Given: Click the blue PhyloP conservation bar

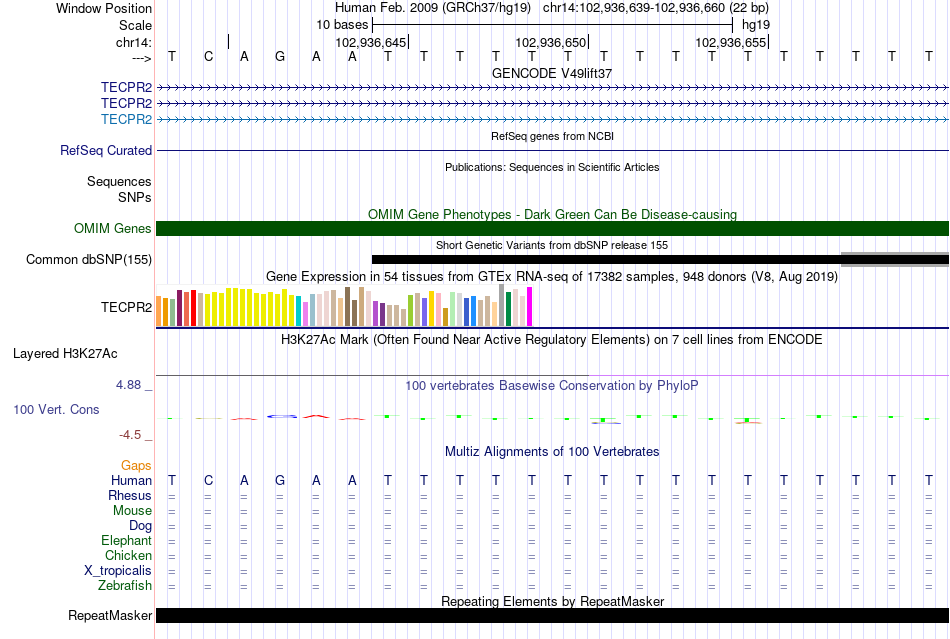Looking at the screenshot, I should coord(282,416).
